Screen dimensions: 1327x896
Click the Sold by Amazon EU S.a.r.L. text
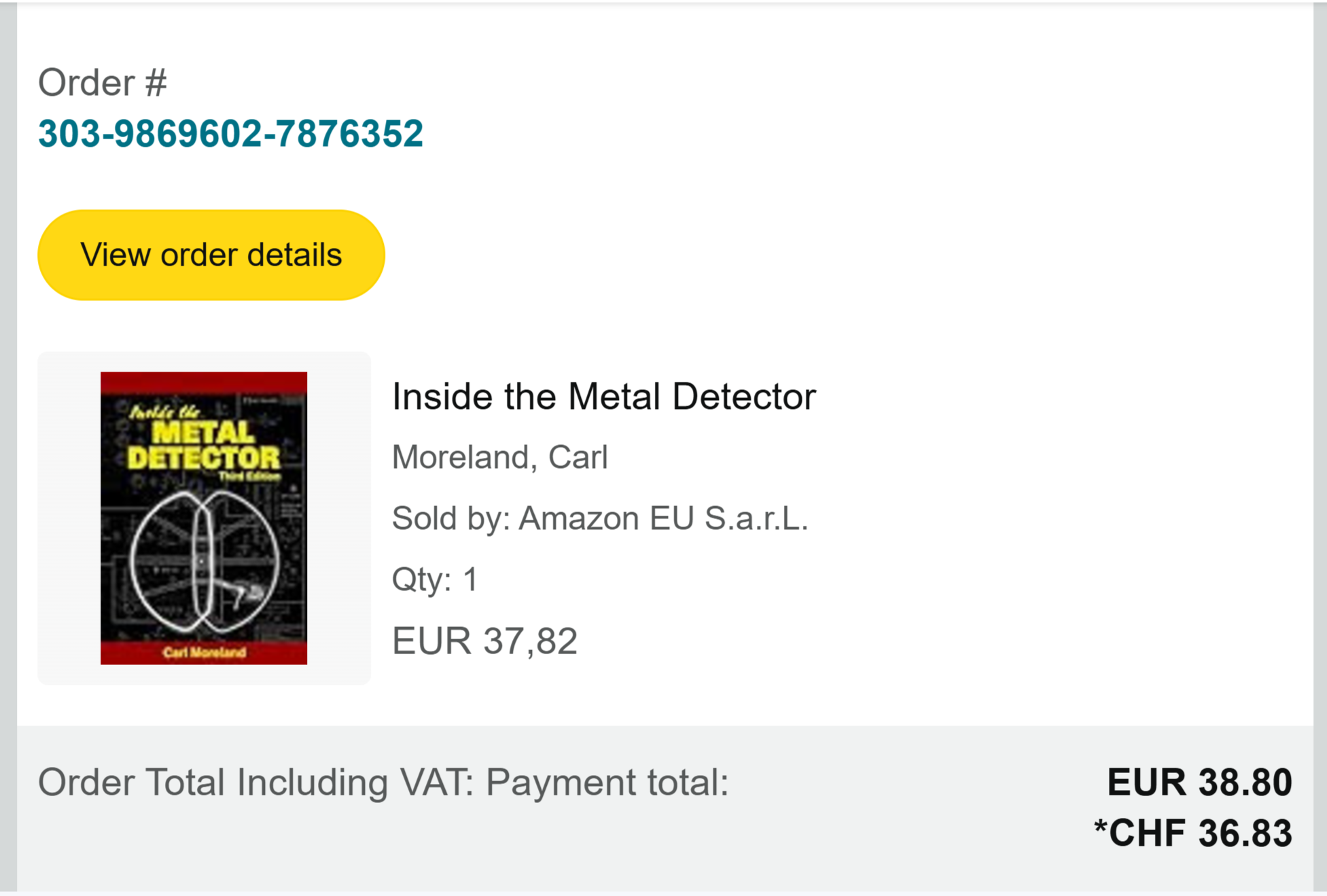[600, 518]
